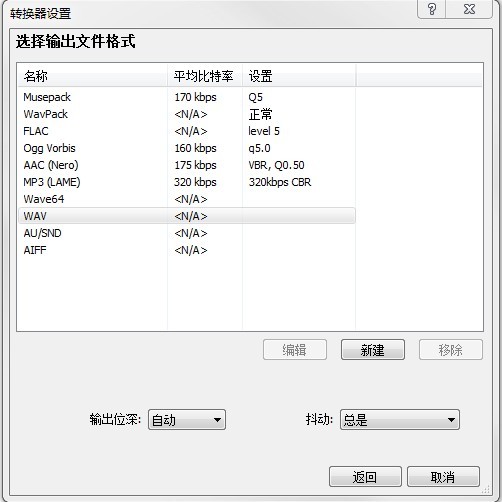Select the WavPack format entry
This screenshot has height=502, width=502.
pos(187,114)
